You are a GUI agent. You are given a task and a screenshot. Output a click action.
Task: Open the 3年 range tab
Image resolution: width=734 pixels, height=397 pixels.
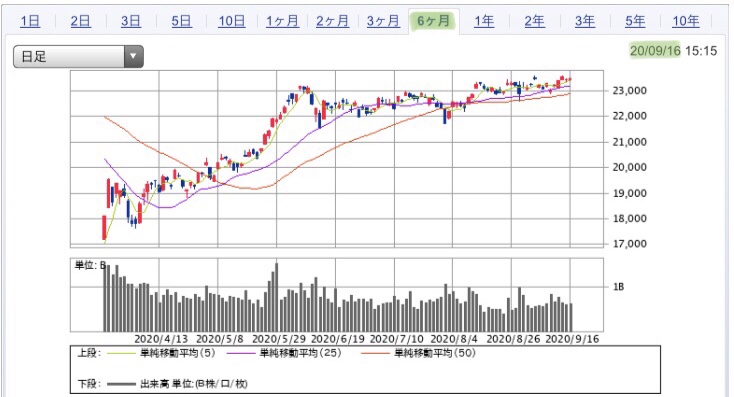point(585,21)
